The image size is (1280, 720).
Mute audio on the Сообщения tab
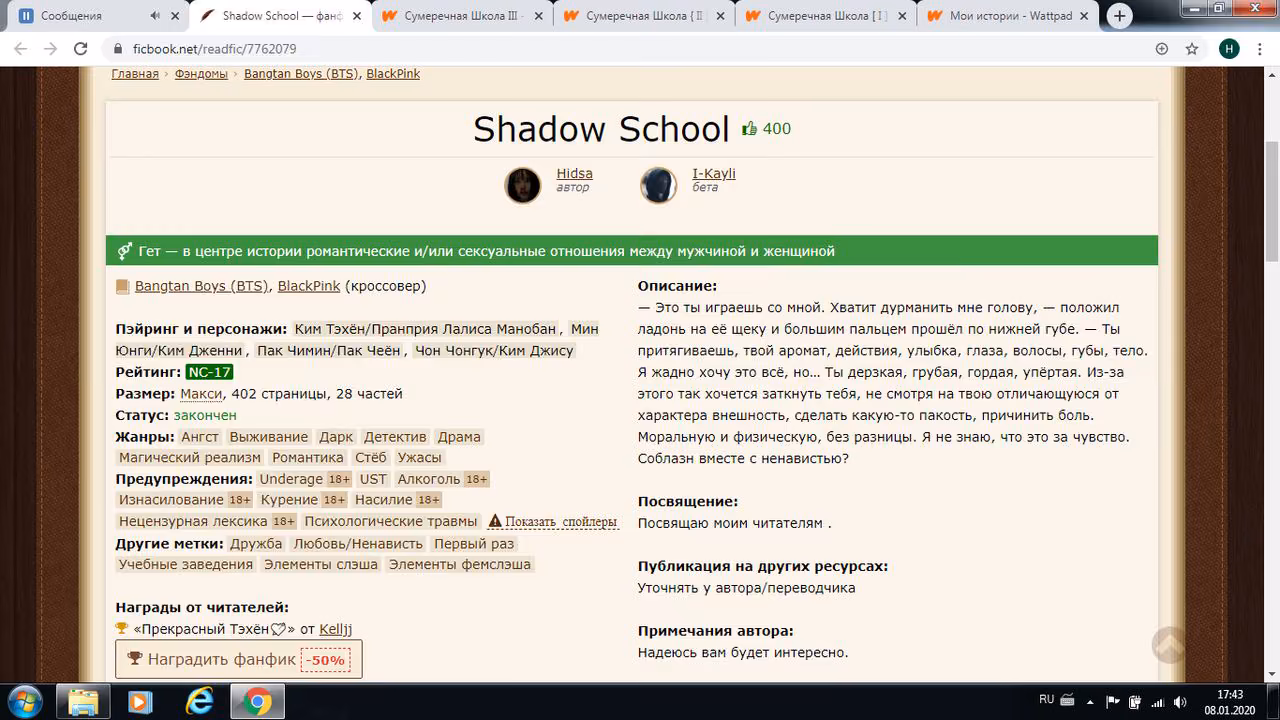point(155,16)
